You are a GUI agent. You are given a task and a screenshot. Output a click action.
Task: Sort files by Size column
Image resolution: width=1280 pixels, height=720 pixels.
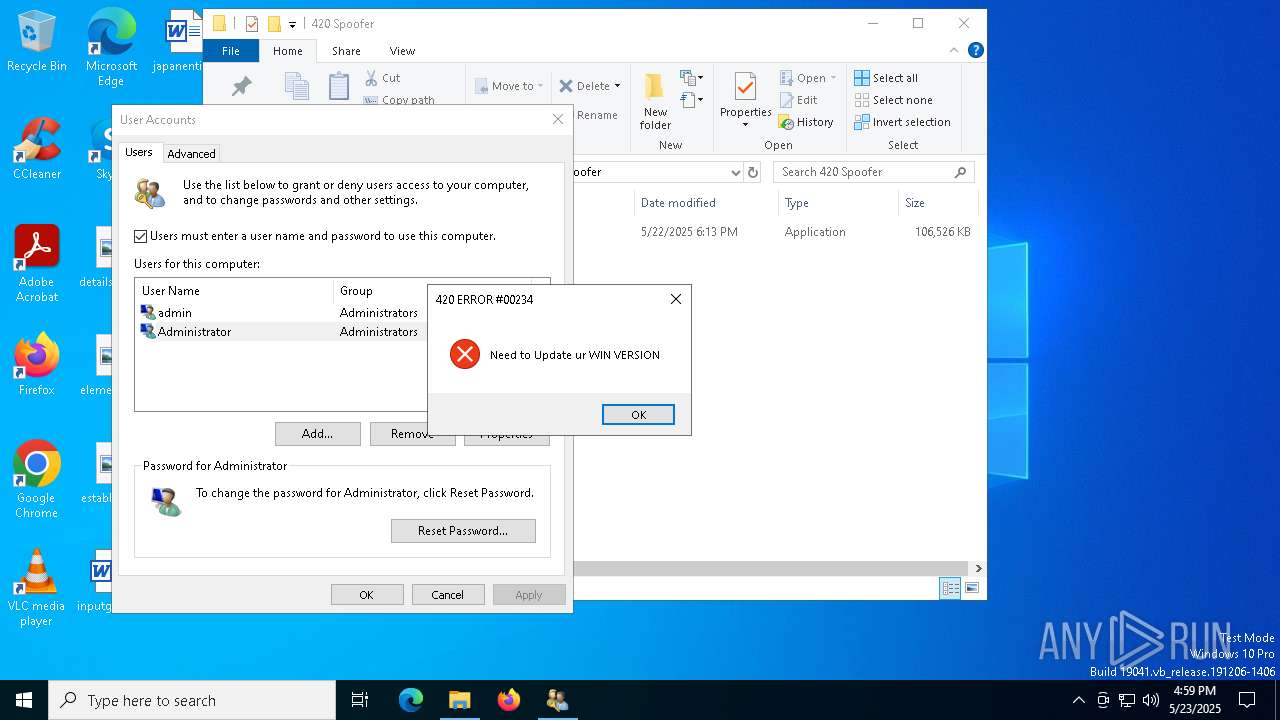[x=938, y=203]
